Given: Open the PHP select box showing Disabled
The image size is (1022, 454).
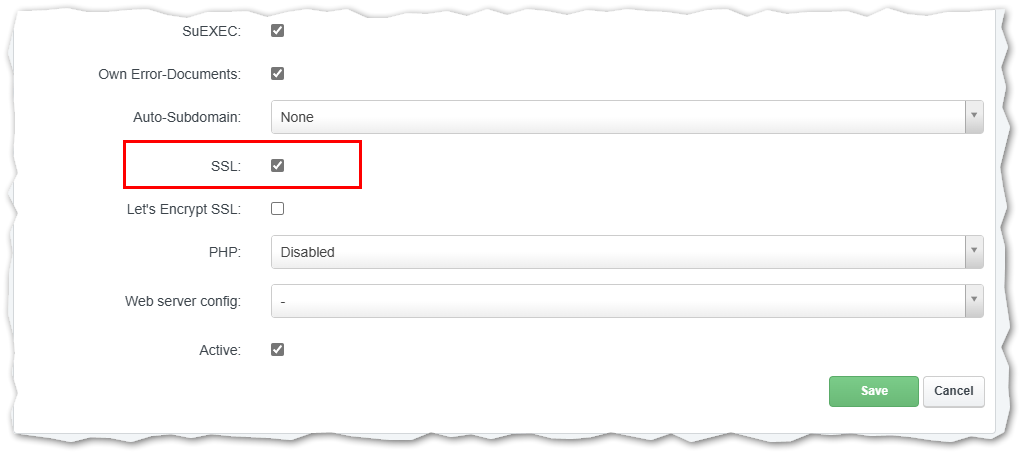Looking at the screenshot, I should coord(627,252).
